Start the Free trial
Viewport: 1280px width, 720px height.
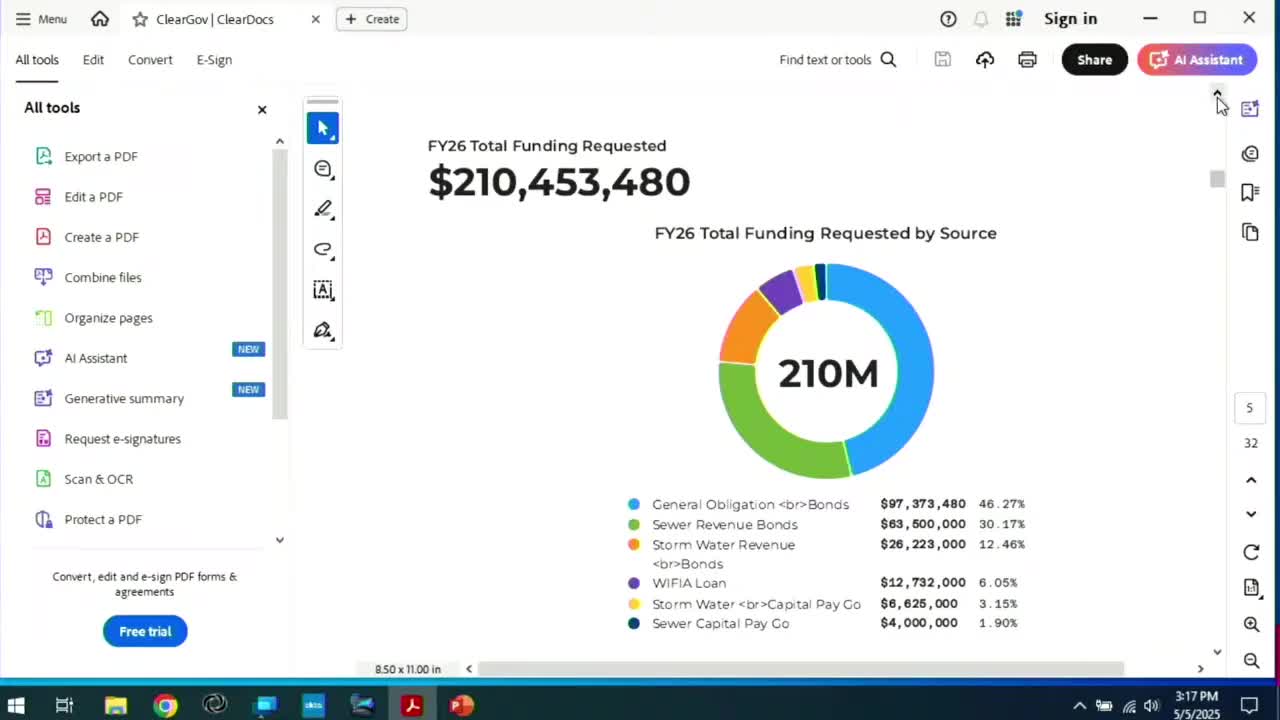(x=145, y=631)
